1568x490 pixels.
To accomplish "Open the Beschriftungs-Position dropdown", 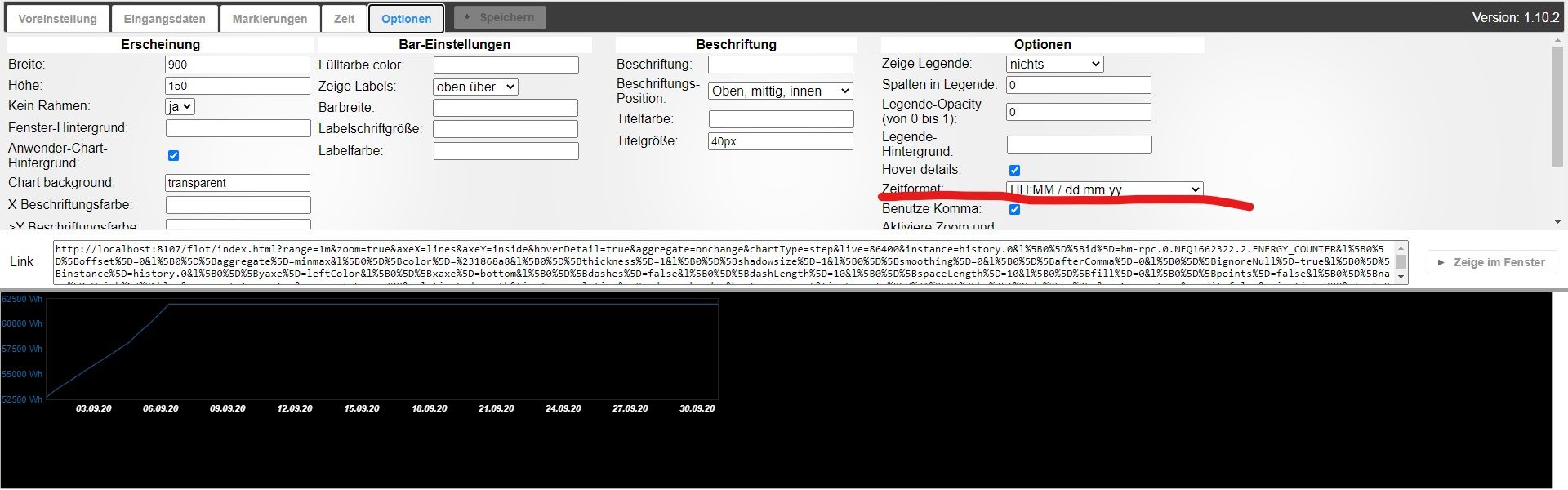I will 781,91.
